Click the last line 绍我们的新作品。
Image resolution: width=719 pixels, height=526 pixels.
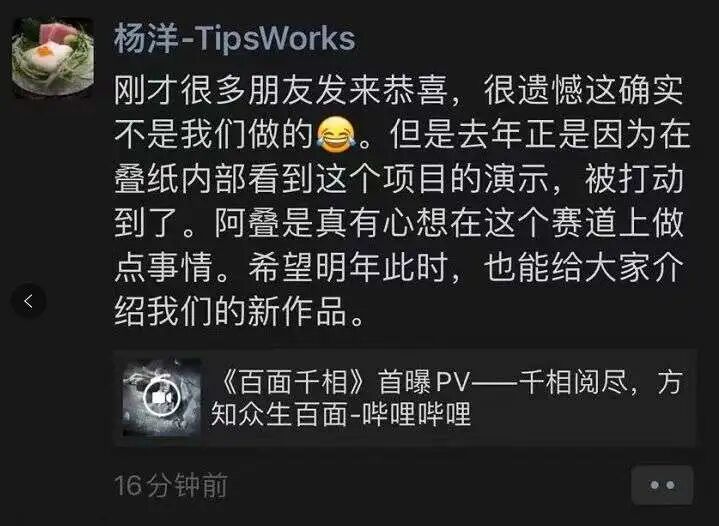point(239,312)
